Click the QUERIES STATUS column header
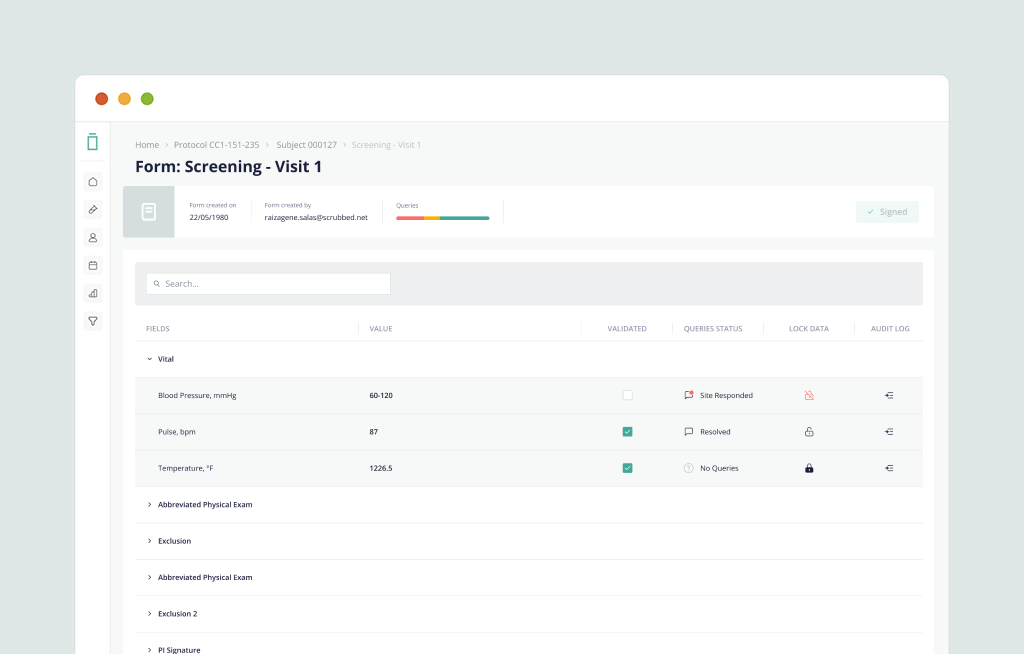This screenshot has height=654, width=1024. pos(712,329)
